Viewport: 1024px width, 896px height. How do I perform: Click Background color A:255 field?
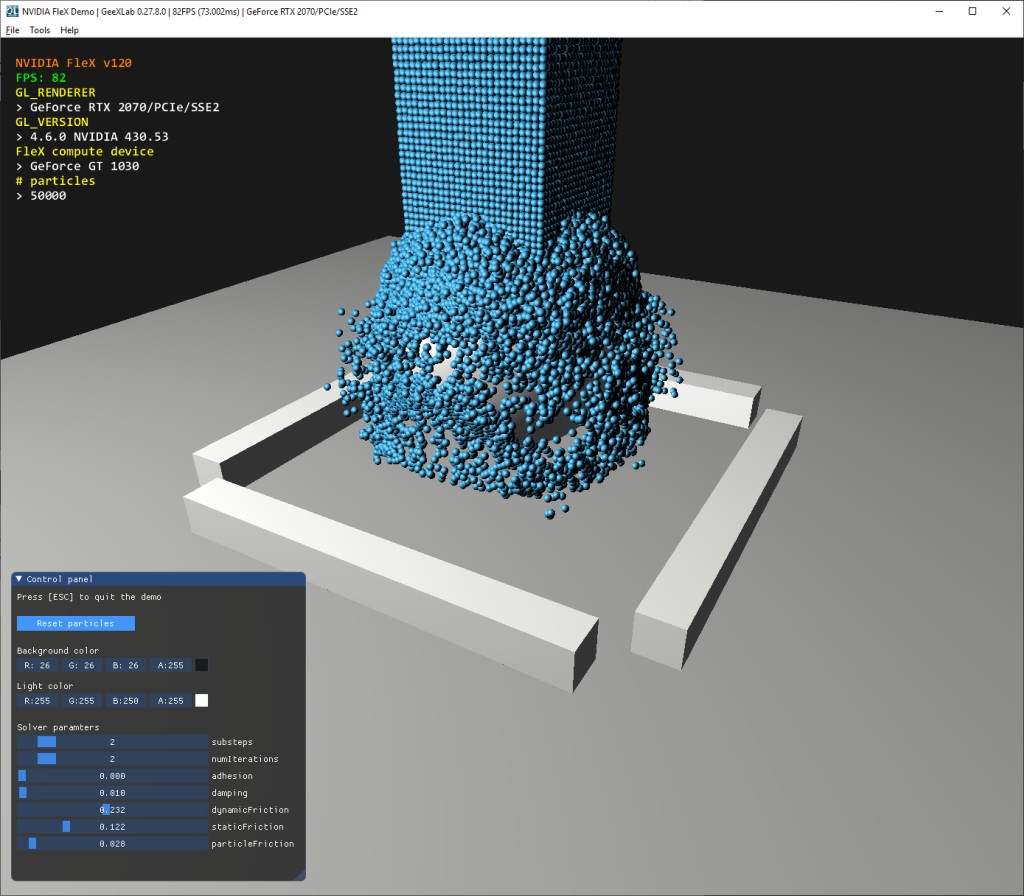[x=170, y=665]
